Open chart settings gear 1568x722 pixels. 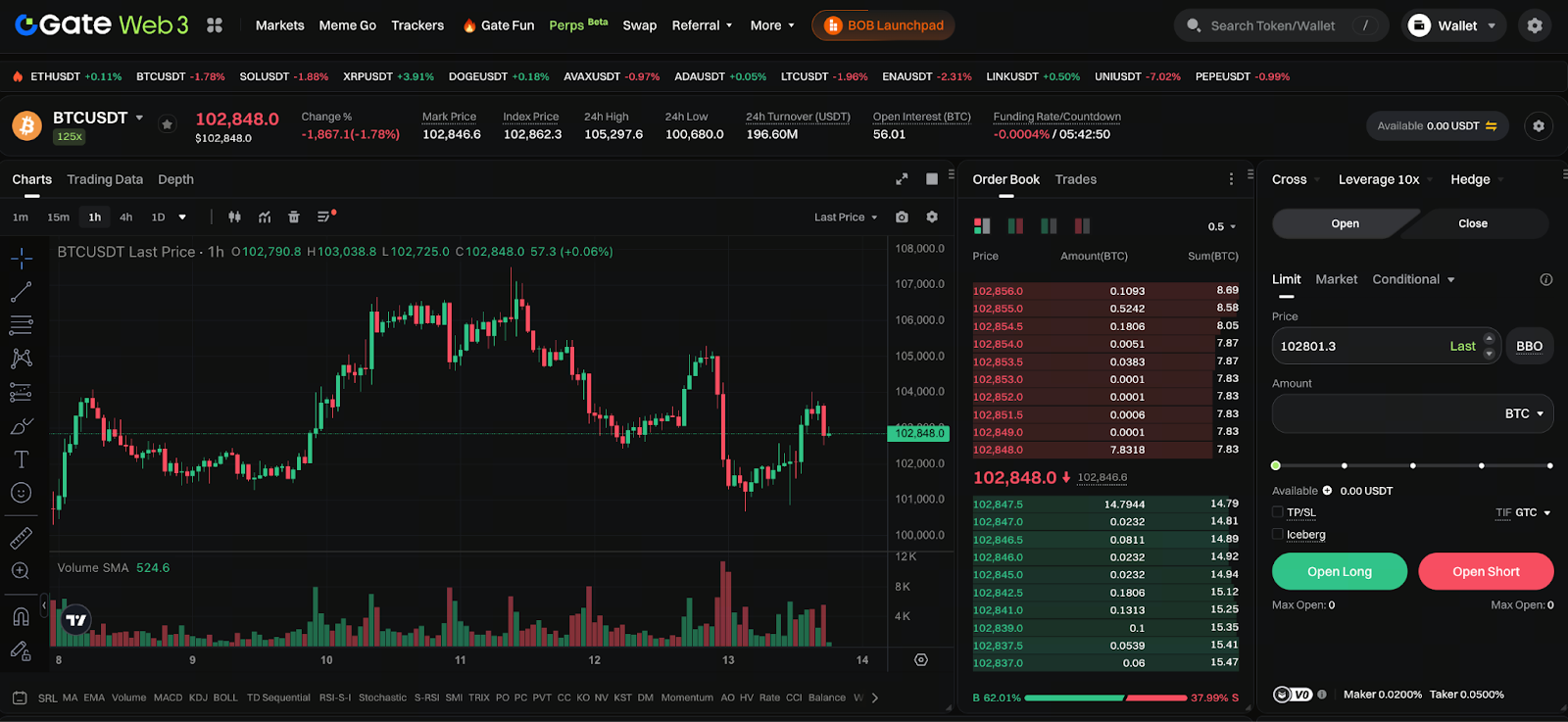932,217
